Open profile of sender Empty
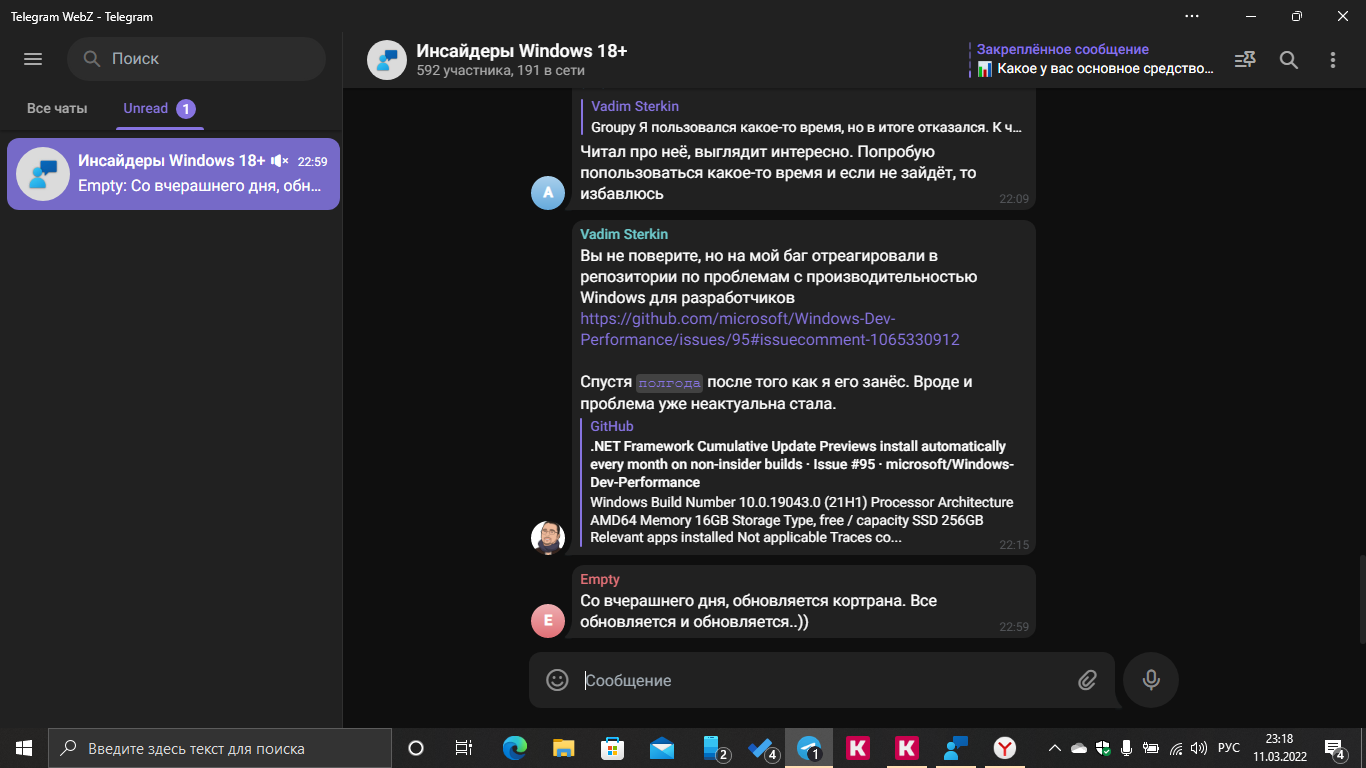The height and width of the screenshot is (768, 1366). point(600,579)
